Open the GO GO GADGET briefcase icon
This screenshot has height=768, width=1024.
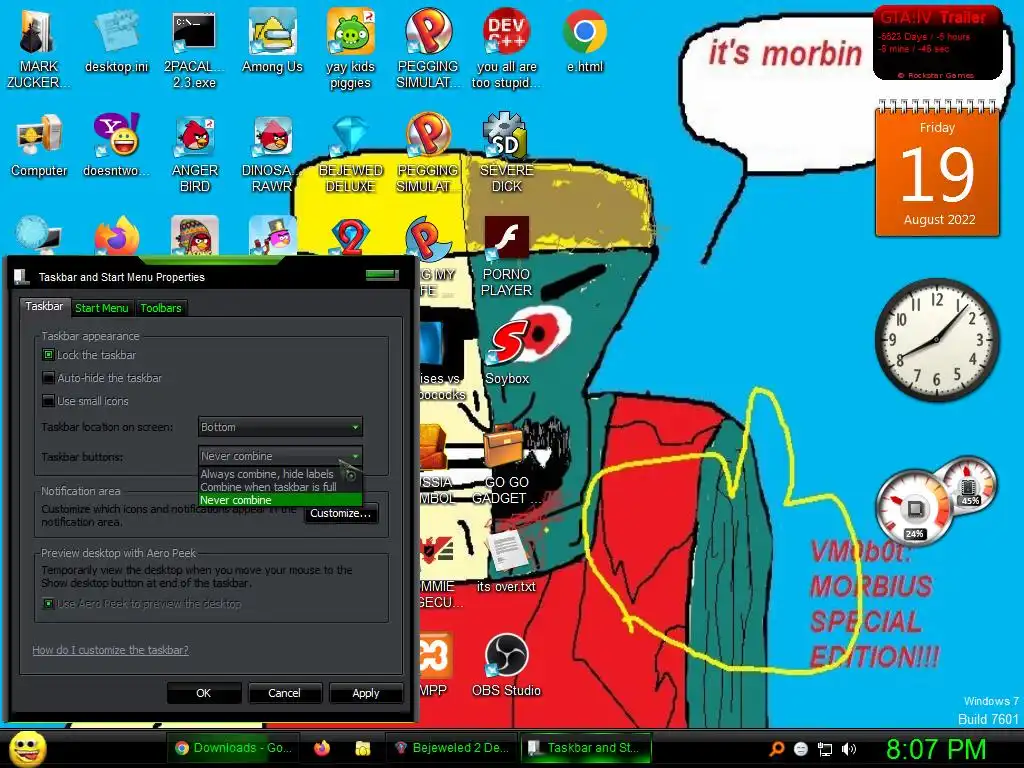click(506, 464)
